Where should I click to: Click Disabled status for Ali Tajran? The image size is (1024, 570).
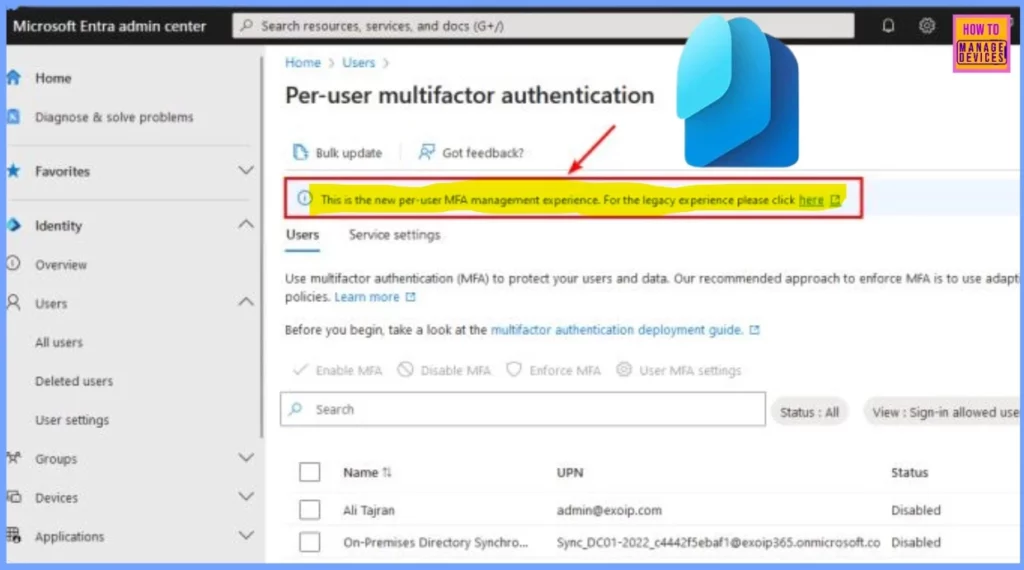(x=916, y=511)
